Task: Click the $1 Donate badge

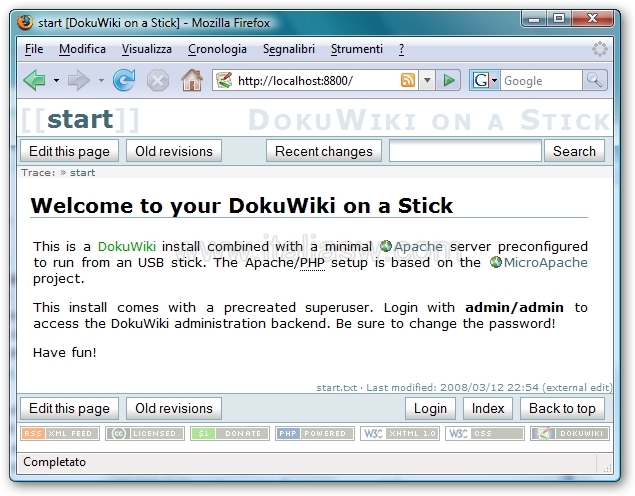Action: point(230,433)
